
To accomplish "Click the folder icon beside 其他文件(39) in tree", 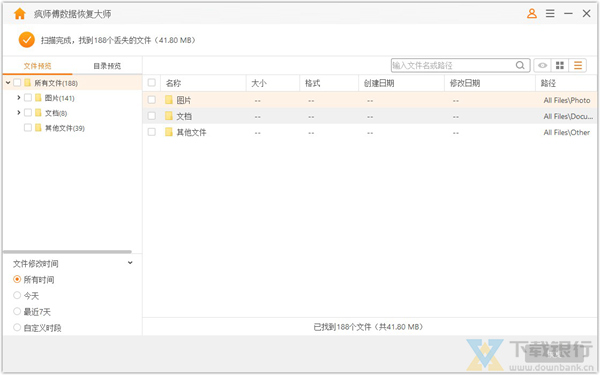I will point(38,127).
